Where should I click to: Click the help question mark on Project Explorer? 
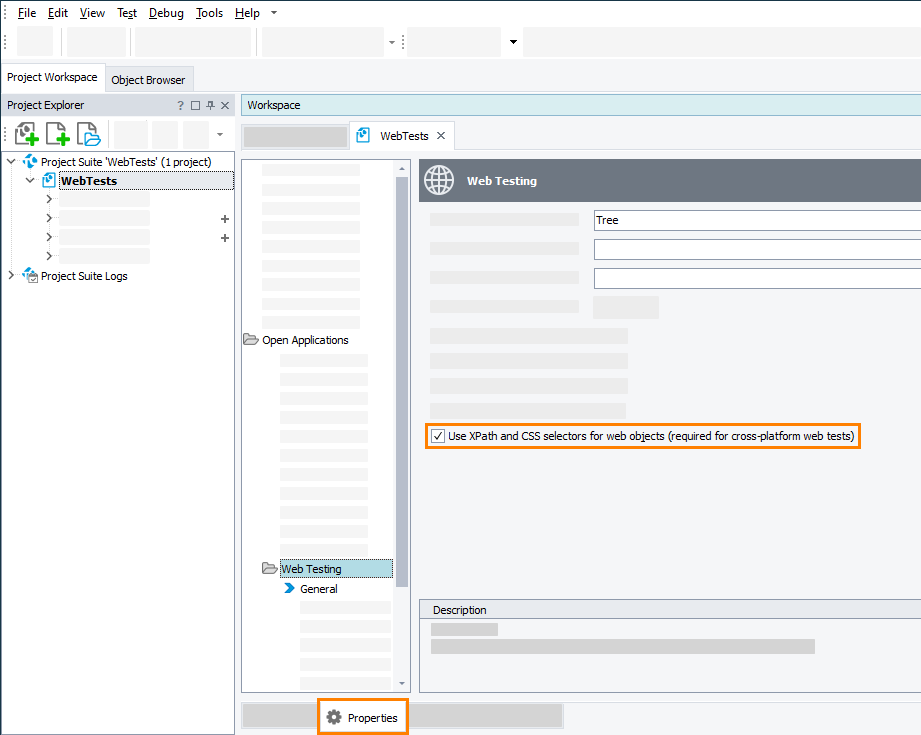pos(179,105)
